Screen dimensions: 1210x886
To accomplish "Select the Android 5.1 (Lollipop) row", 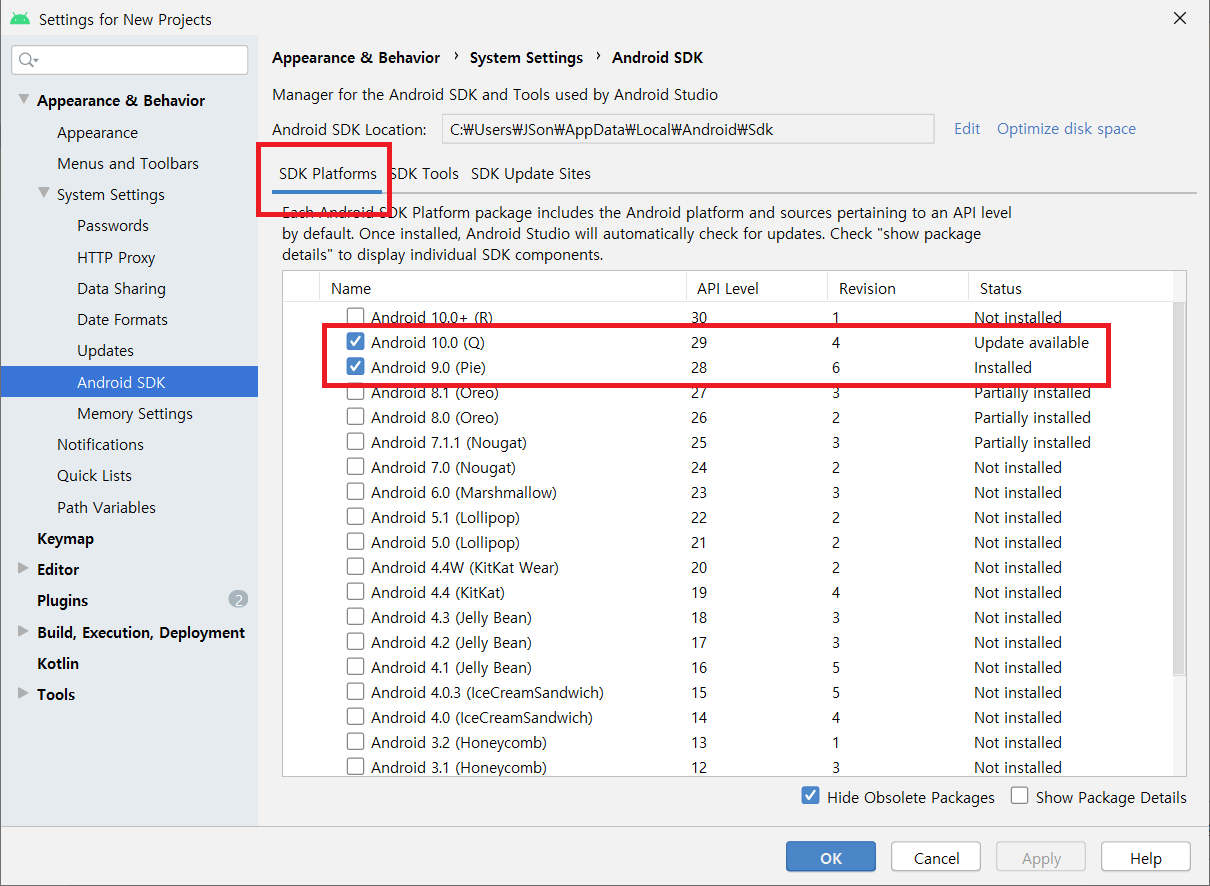I will [727, 517].
